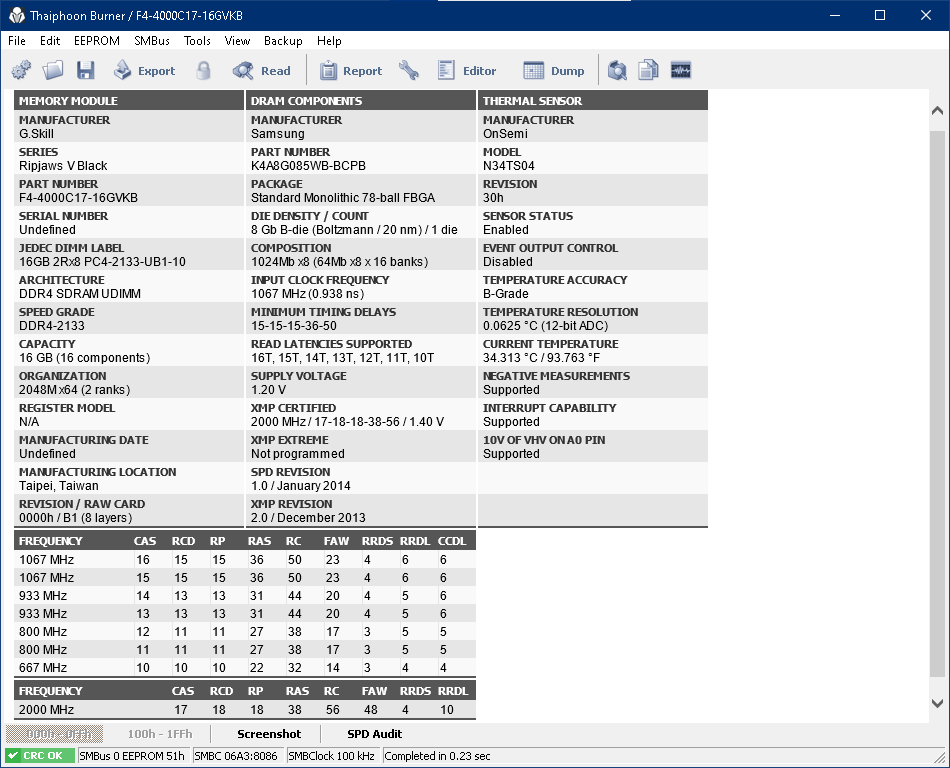Screen dimensions: 950x768
Task: Click the CRC OK status indicator
Action: click(x=40, y=756)
